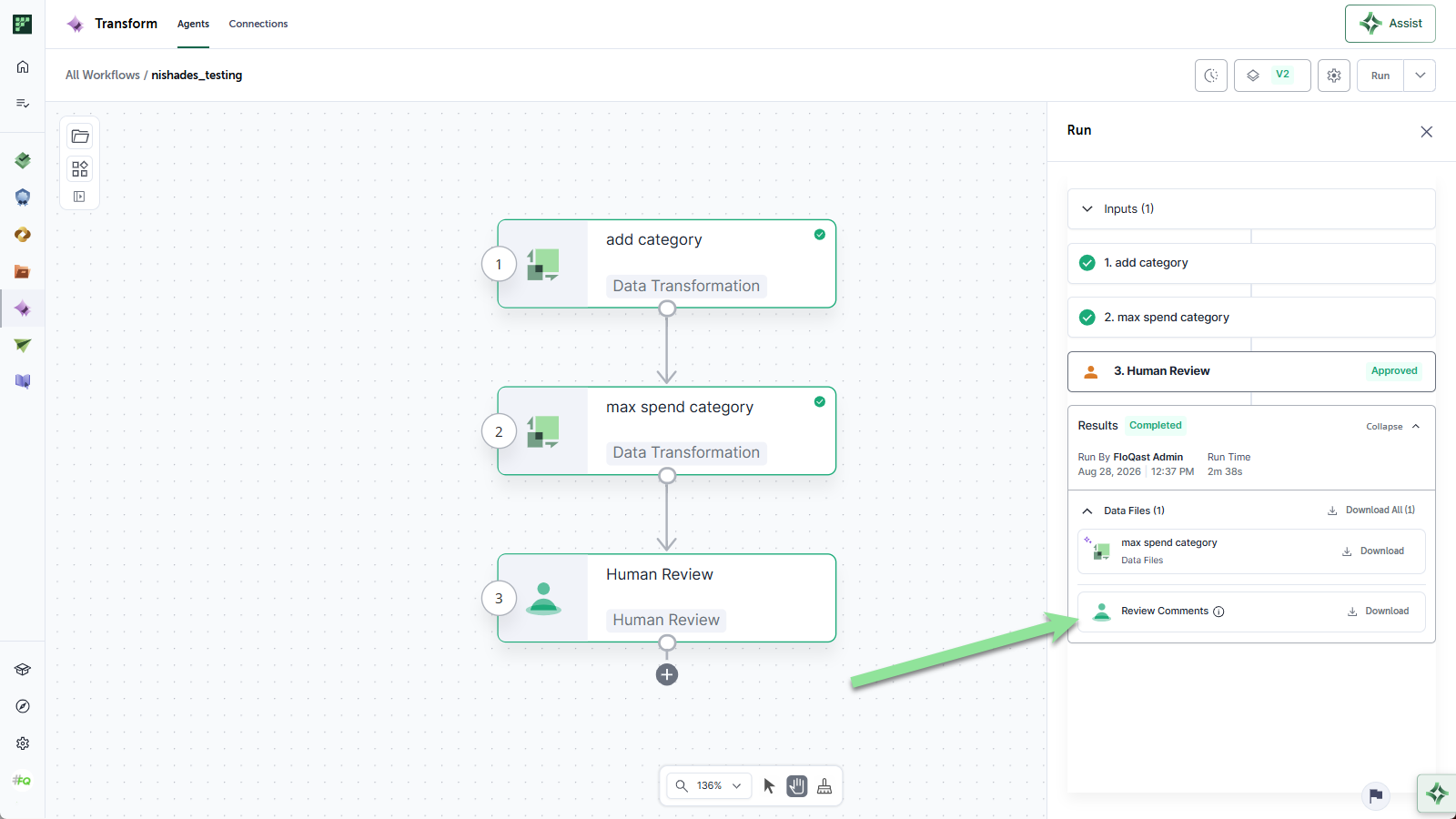The height and width of the screenshot is (819, 1456).
Task: Open the folder icon in canvas toolbar
Action: click(x=80, y=136)
